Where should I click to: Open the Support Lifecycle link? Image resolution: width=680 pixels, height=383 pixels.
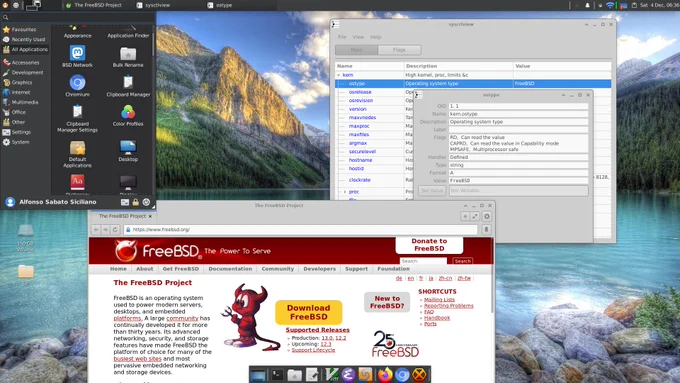pyautogui.click(x=313, y=350)
